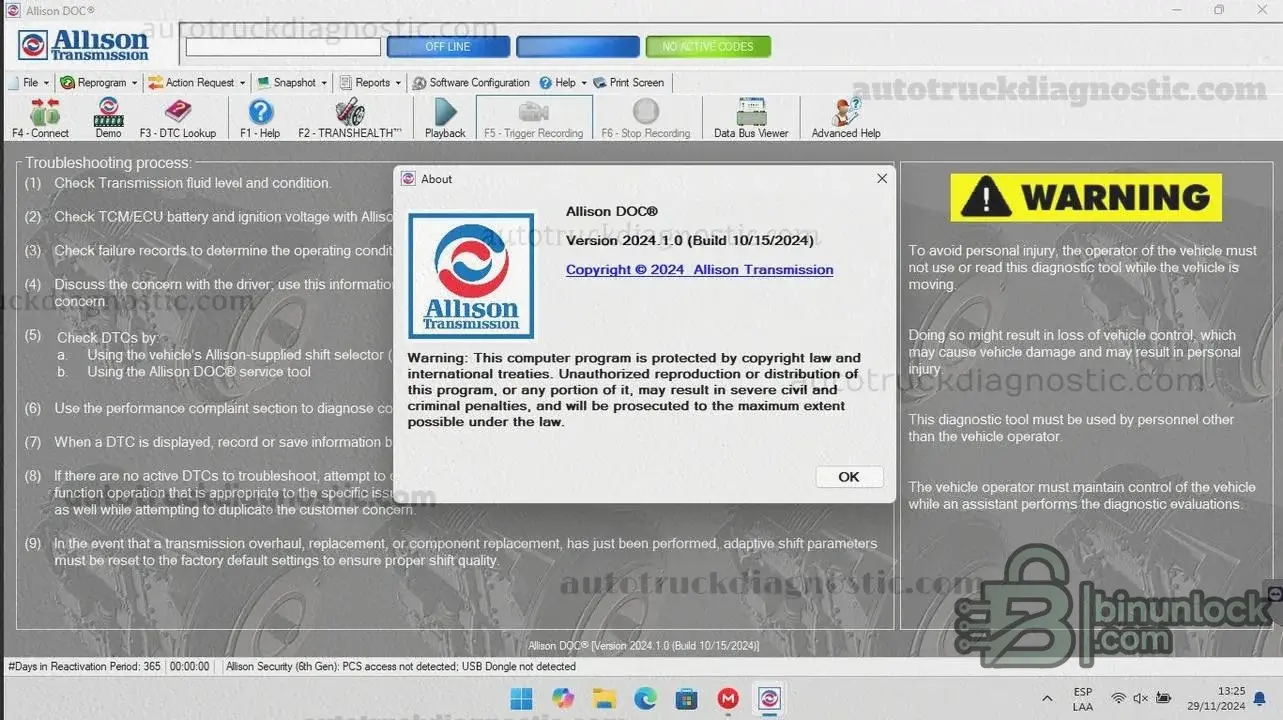Click the F4 - Connect toolbar icon
The width and height of the screenshot is (1283, 720).
pos(40,118)
